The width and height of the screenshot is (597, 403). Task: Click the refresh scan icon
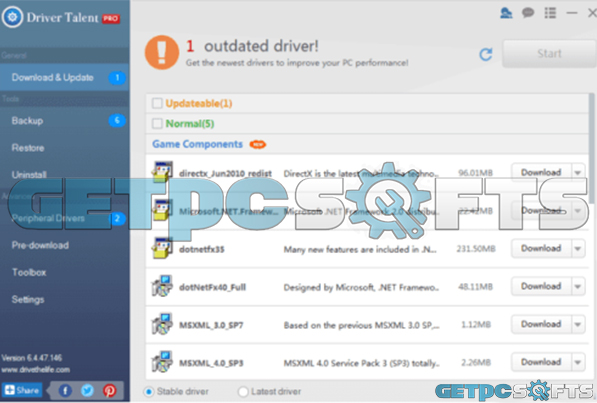tap(485, 54)
